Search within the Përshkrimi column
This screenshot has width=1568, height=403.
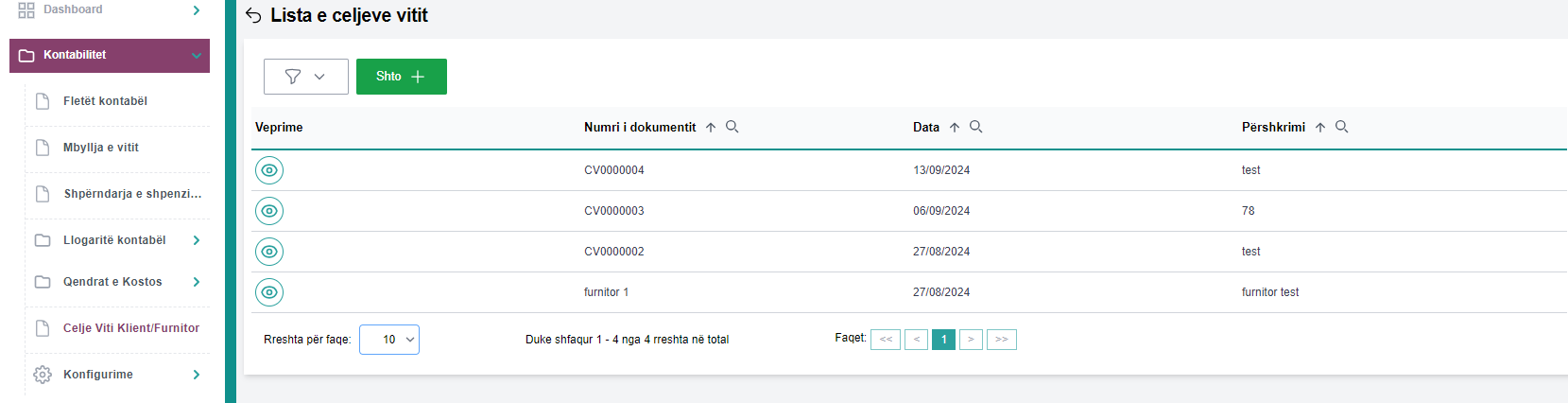[1341, 127]
